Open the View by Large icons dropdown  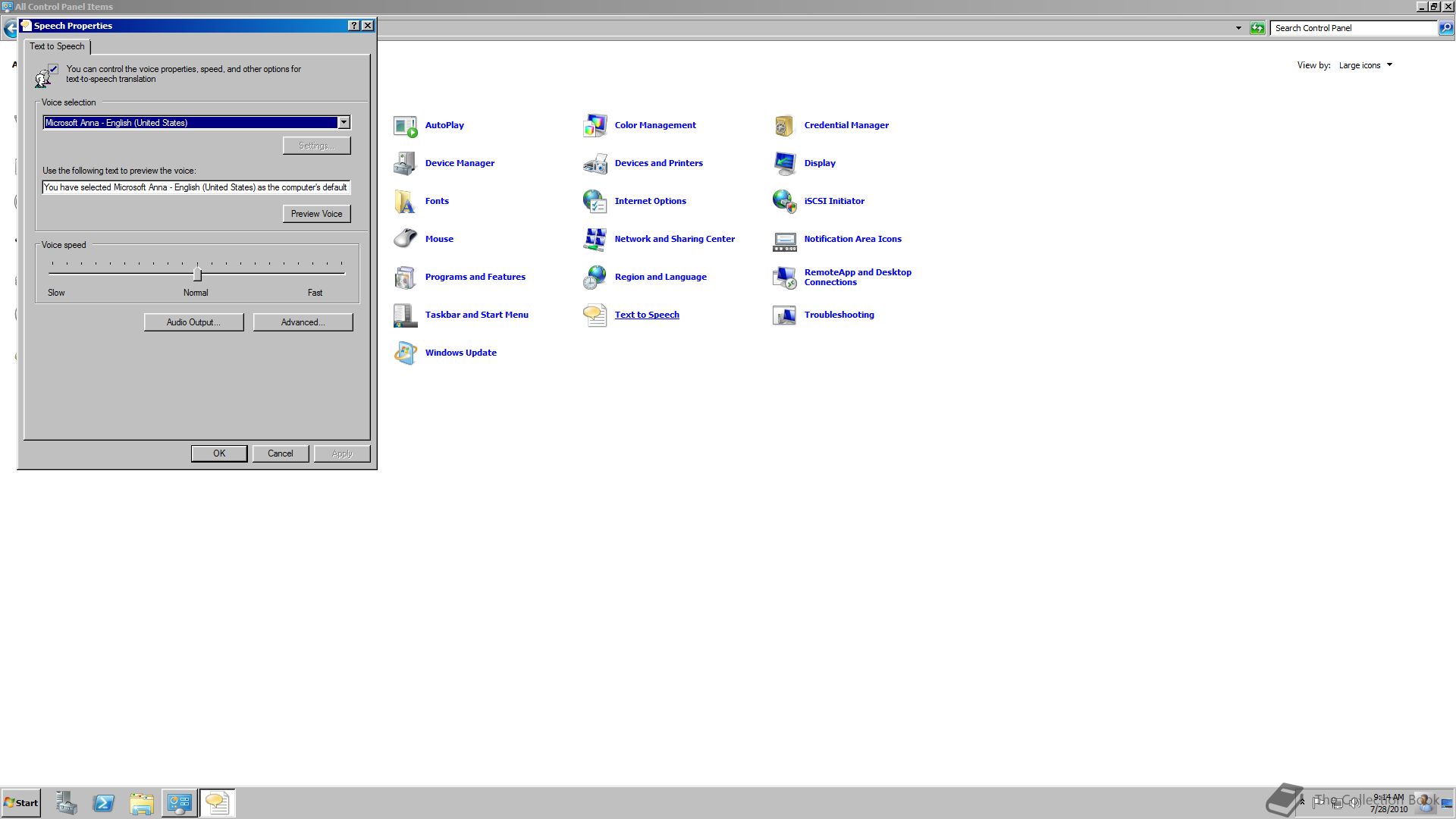pyautogui.click(x=1366, y=65)
